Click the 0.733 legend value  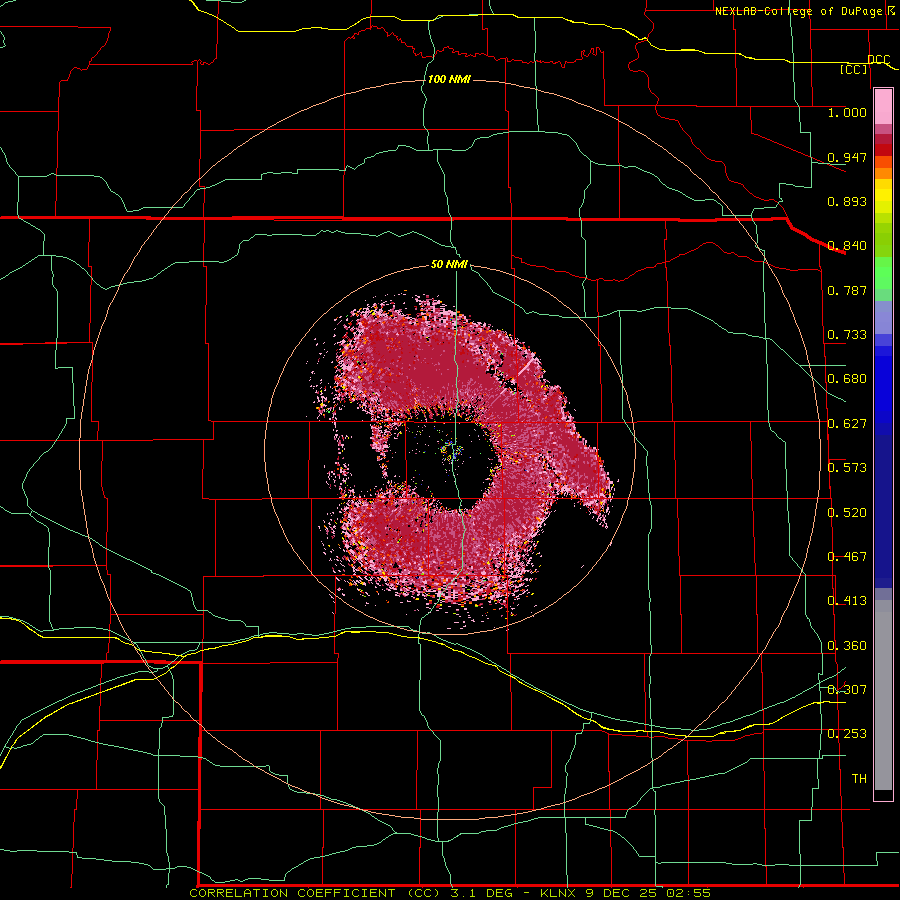(x=847, y=335)
